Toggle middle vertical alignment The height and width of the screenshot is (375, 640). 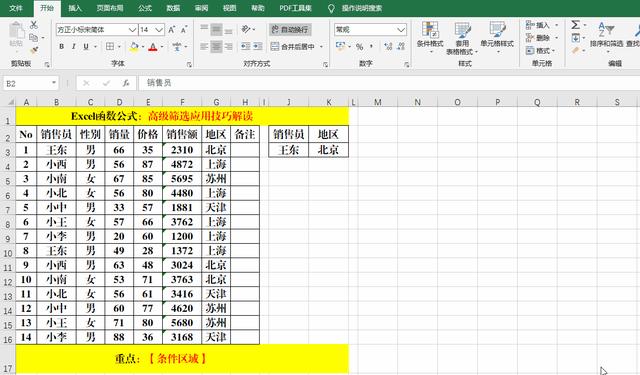click(x=216, y=29)
